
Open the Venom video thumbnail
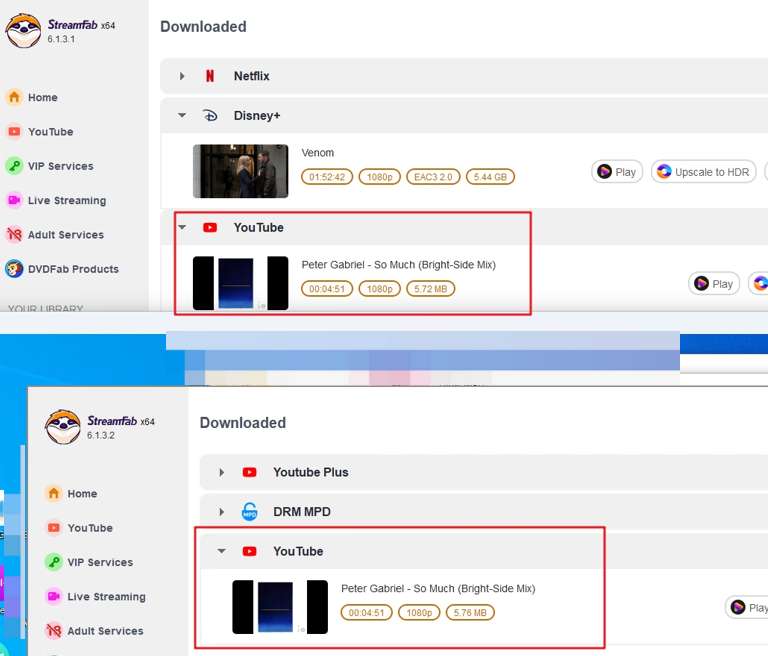(x=240, y=171)
